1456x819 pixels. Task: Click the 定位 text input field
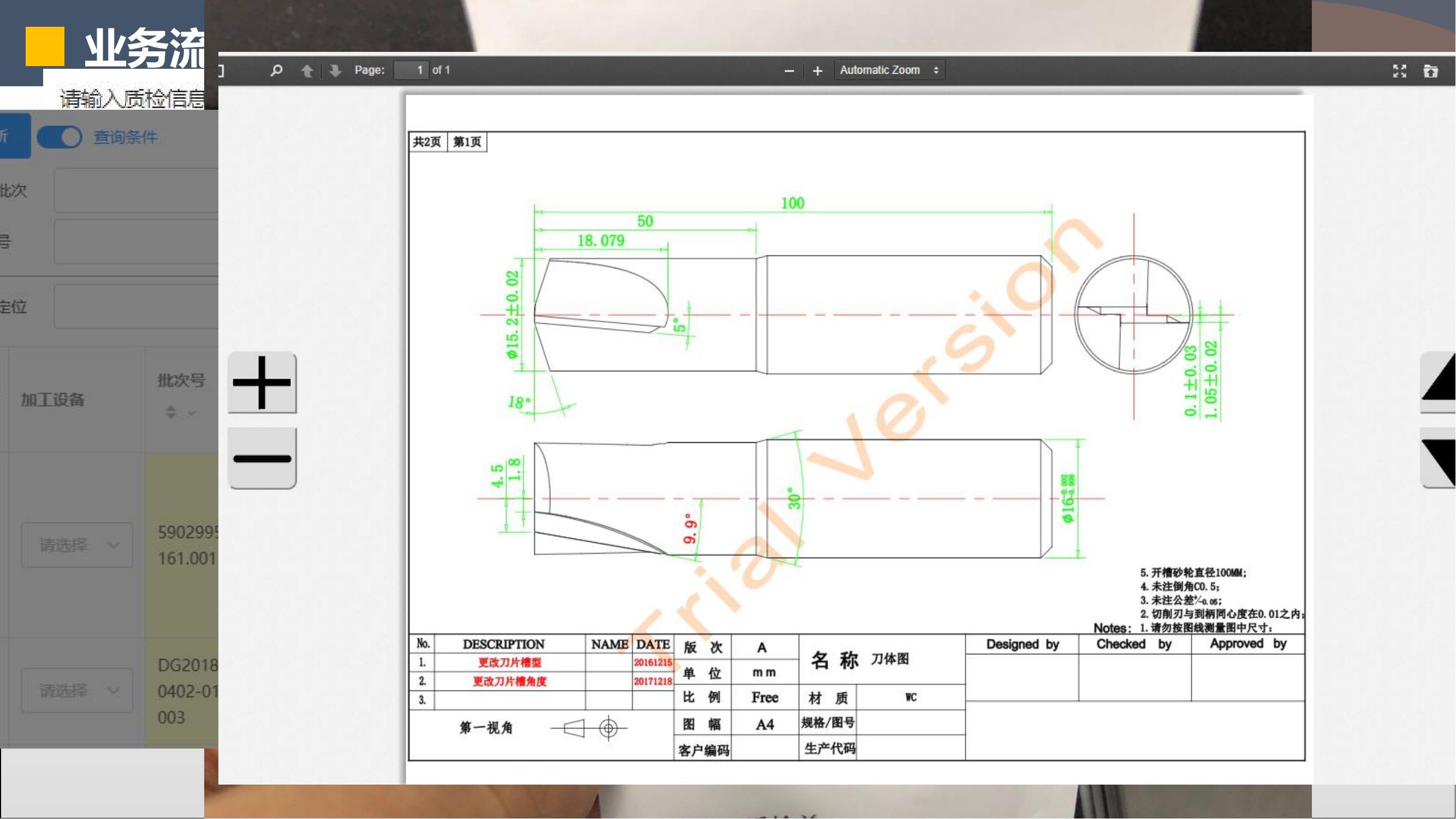(136, 306)
